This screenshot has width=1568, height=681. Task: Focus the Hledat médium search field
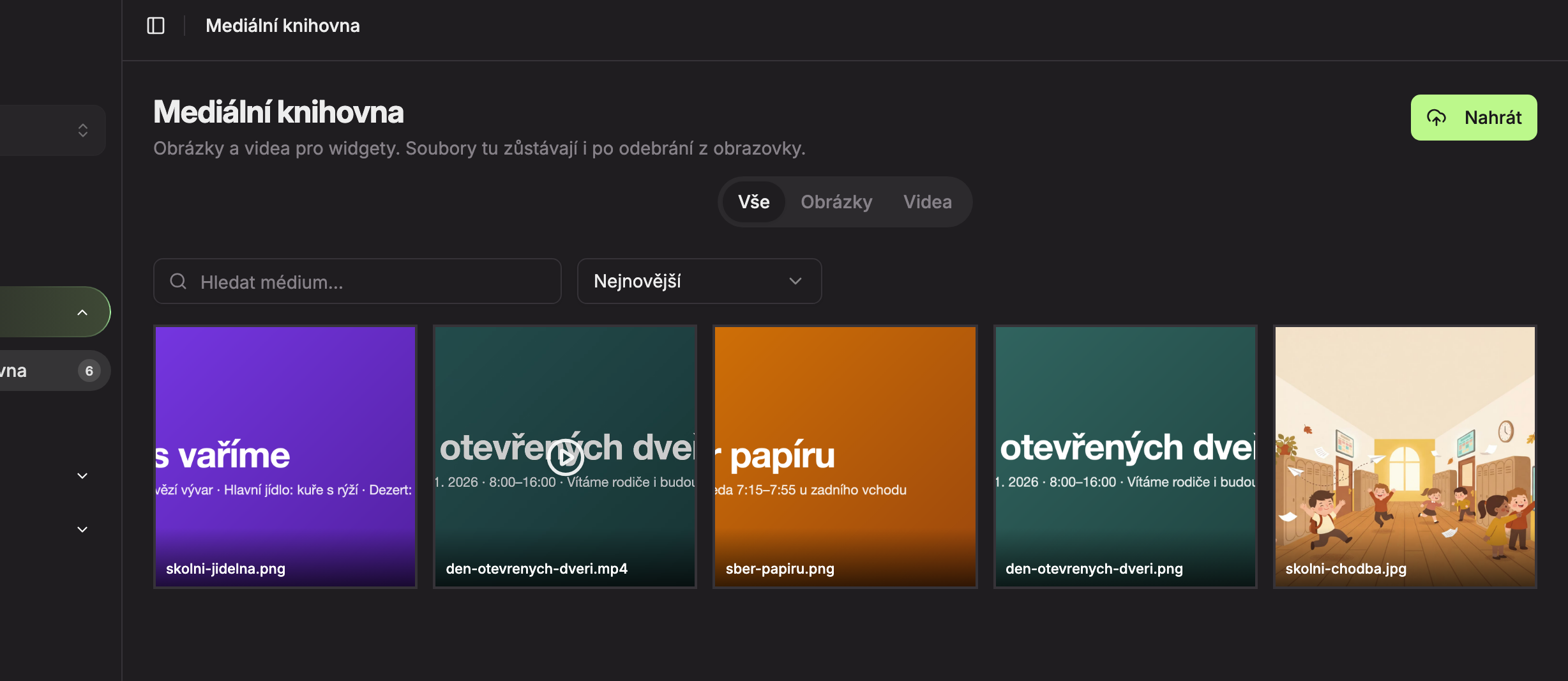click(x=357, y=281)
